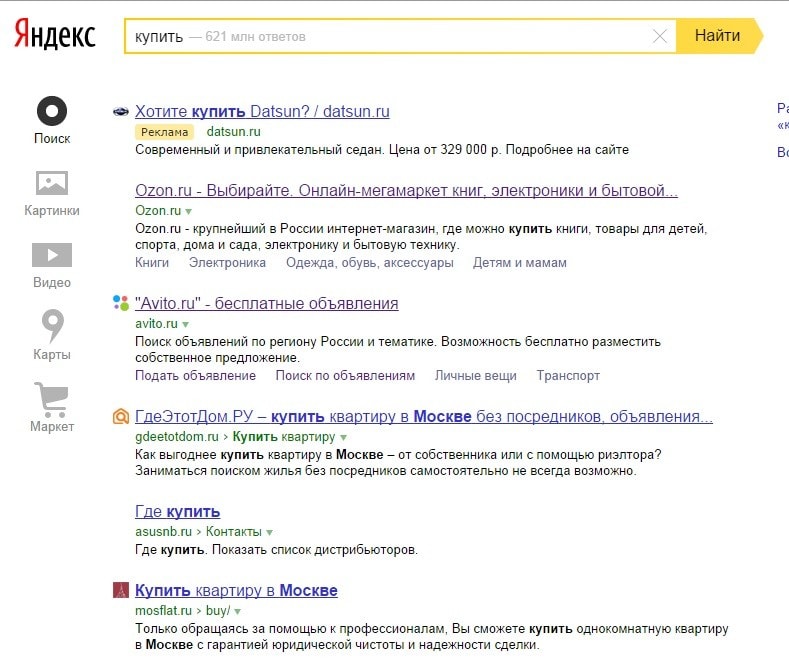Open the 'Хотите купить Datsun?' ad link
Image resolution: width=789 pixels, height=672 pixels.
[x=262, y=111]
